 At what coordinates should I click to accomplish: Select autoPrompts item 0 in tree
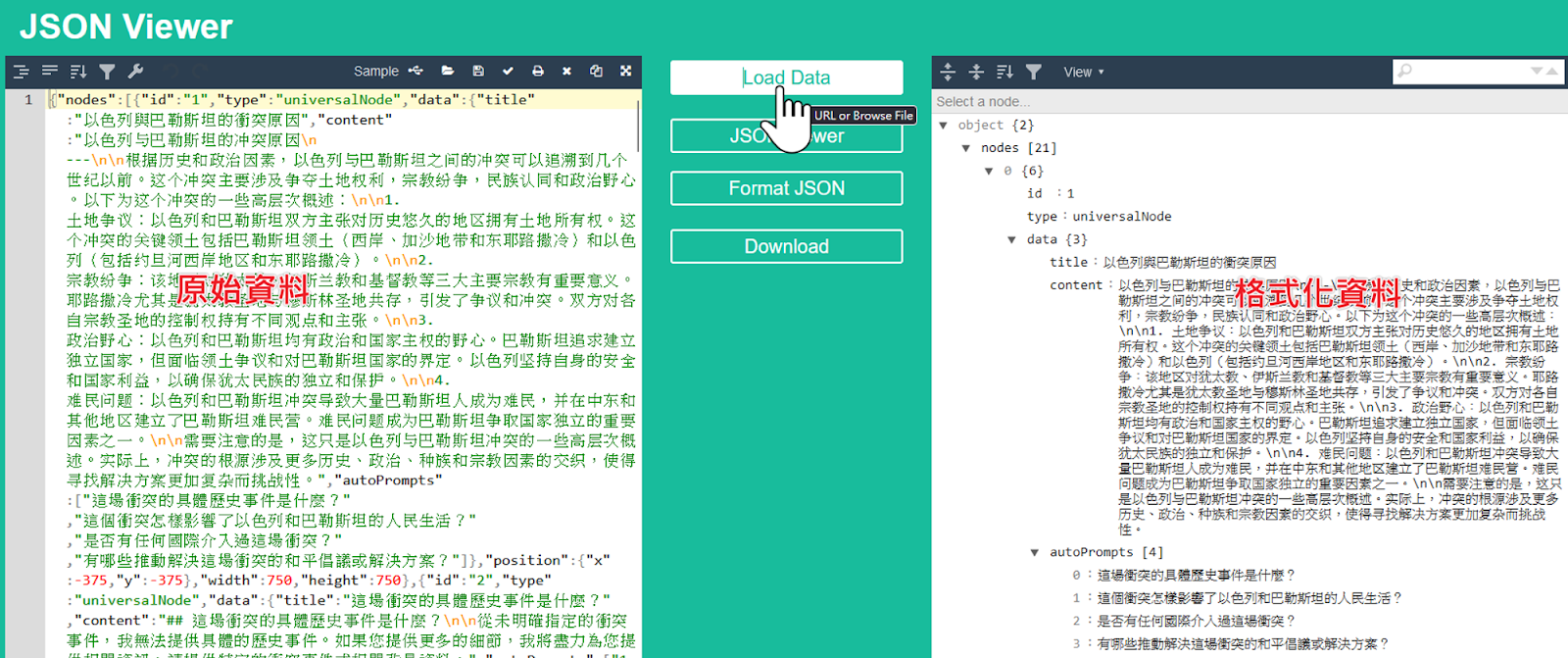1184,576
